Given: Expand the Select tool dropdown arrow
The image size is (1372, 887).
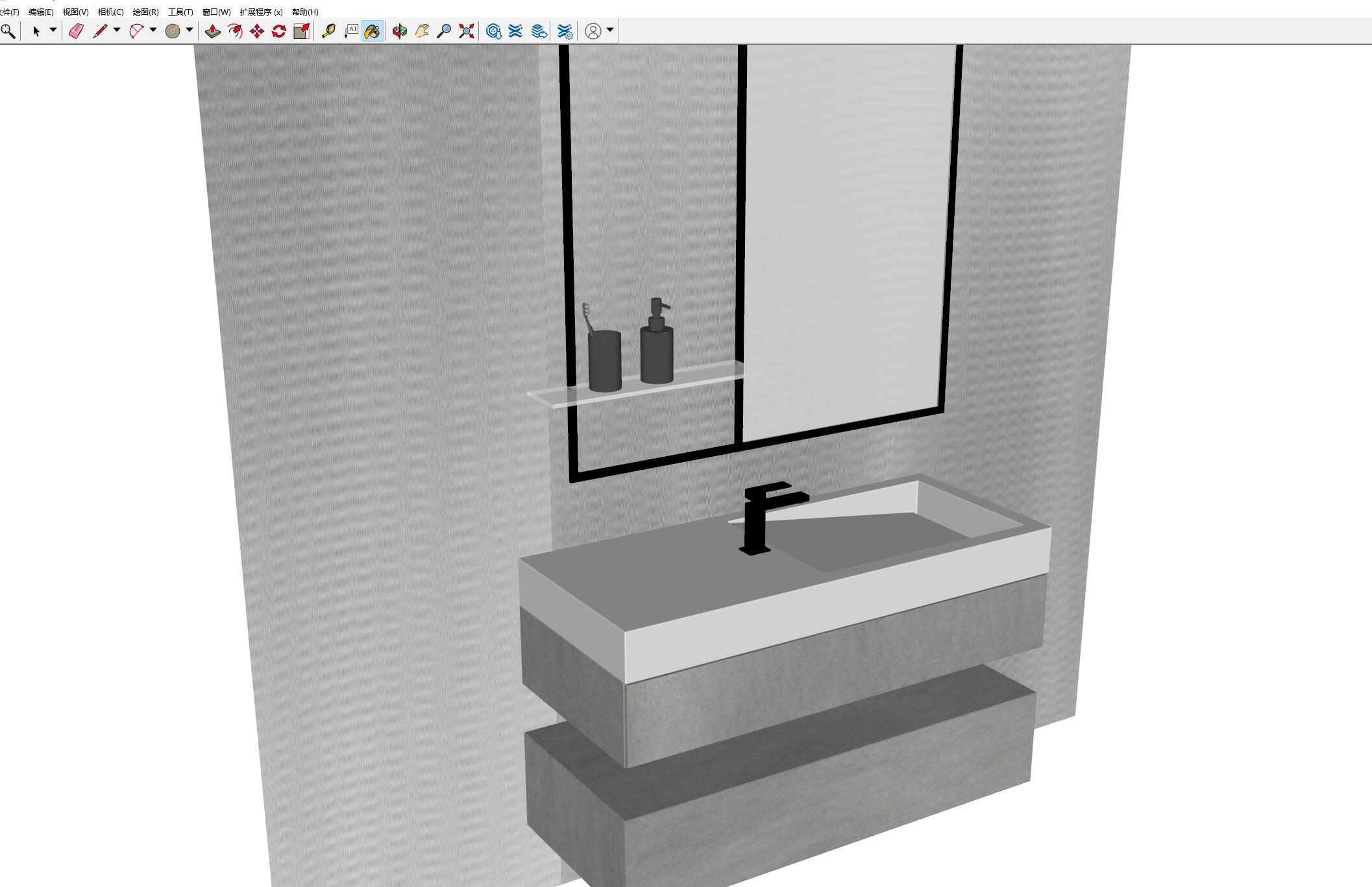Looking at the screenshot, I should coord(53,30).
